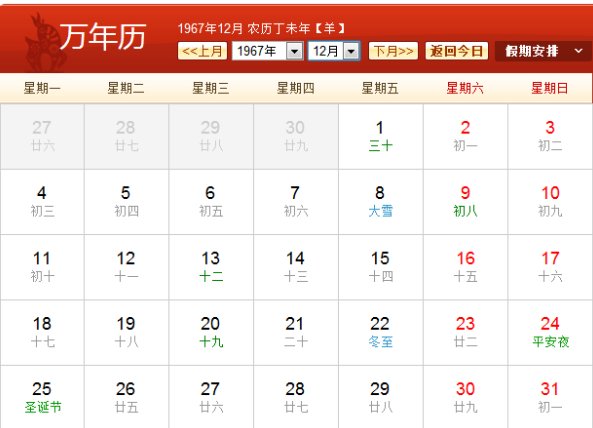Select December 10 (初九)
The image size is (593, 428).
click(x=550, y=202)
